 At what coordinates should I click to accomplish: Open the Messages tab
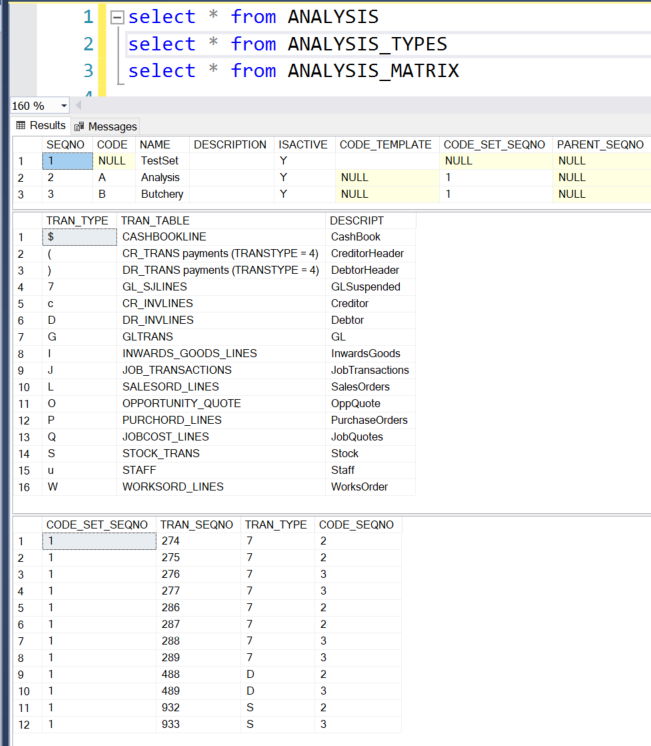tap(112, 127)
